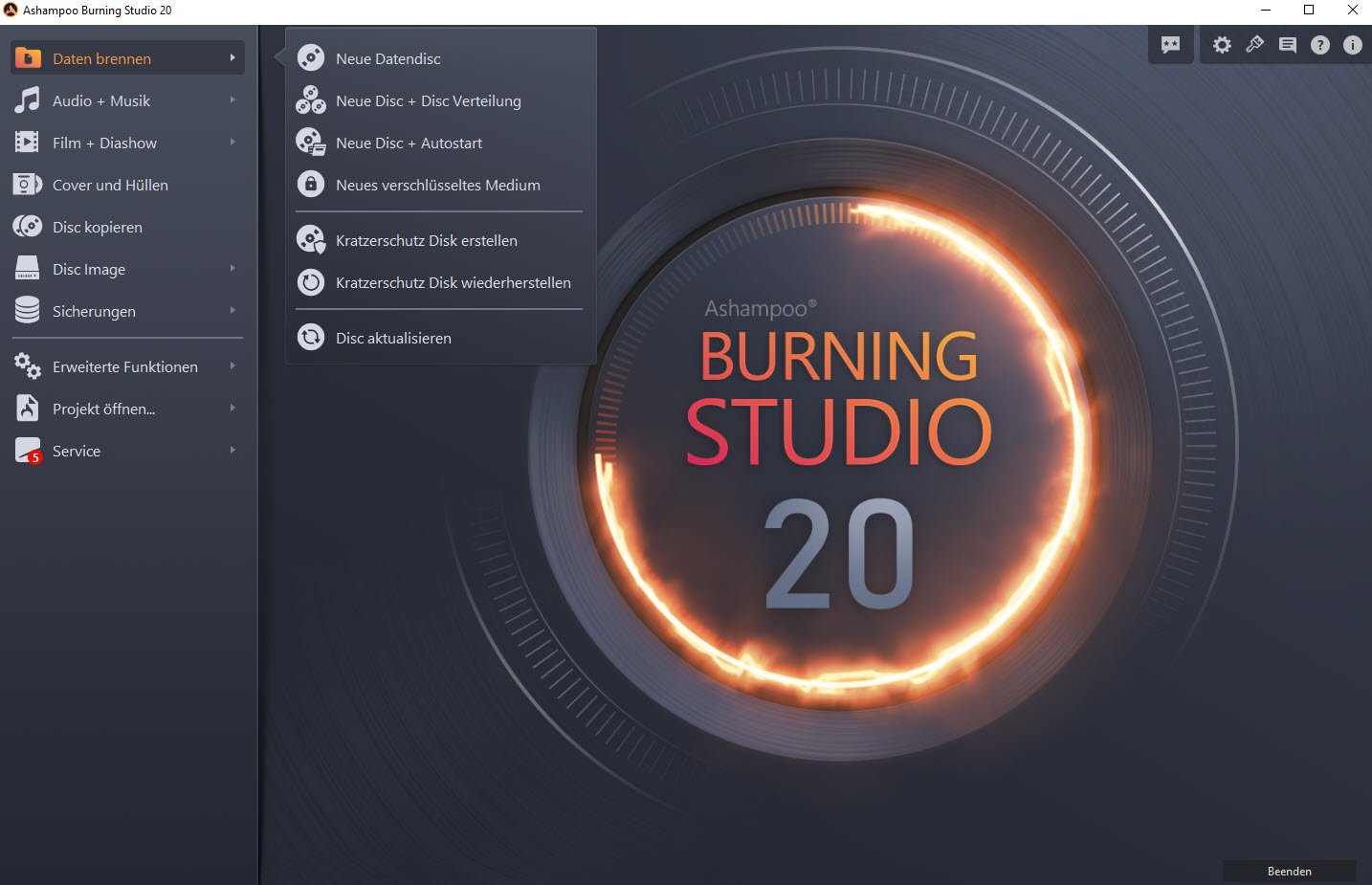Click the Service icon with red badge

click(28, 451)
